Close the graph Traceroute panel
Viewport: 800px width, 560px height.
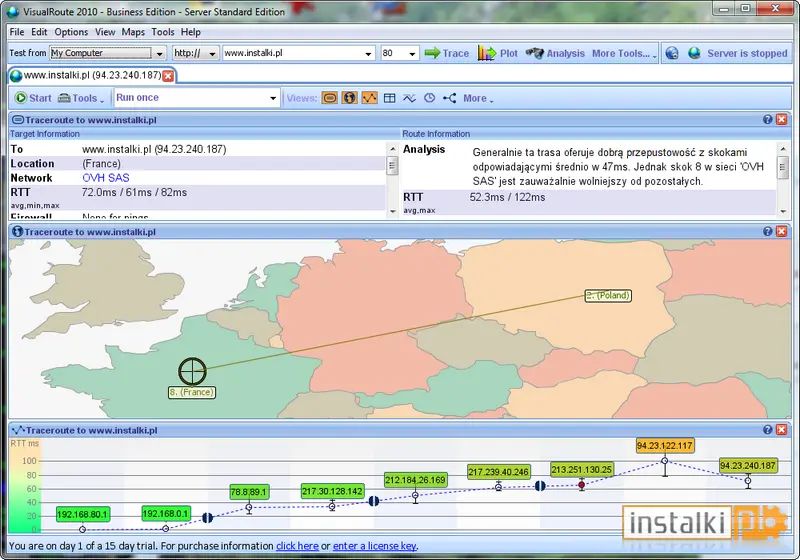pos(781,429)
